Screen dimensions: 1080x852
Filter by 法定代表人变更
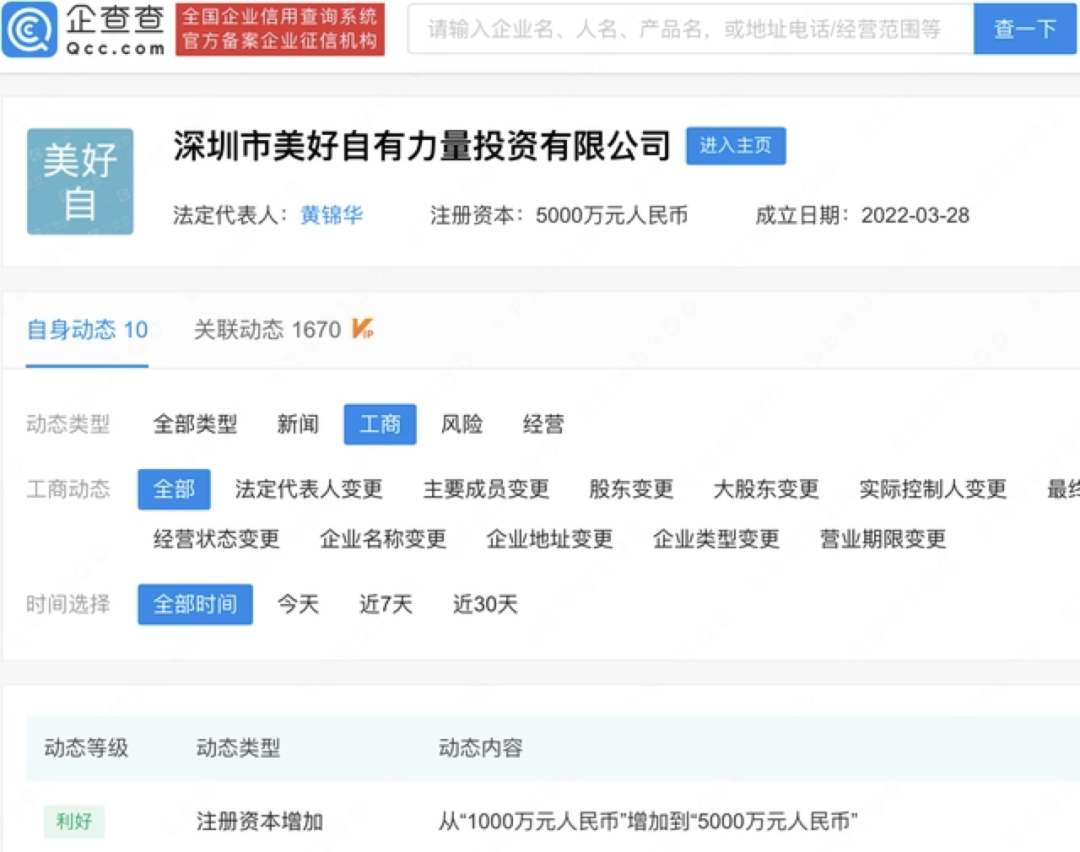coord(309,489)
